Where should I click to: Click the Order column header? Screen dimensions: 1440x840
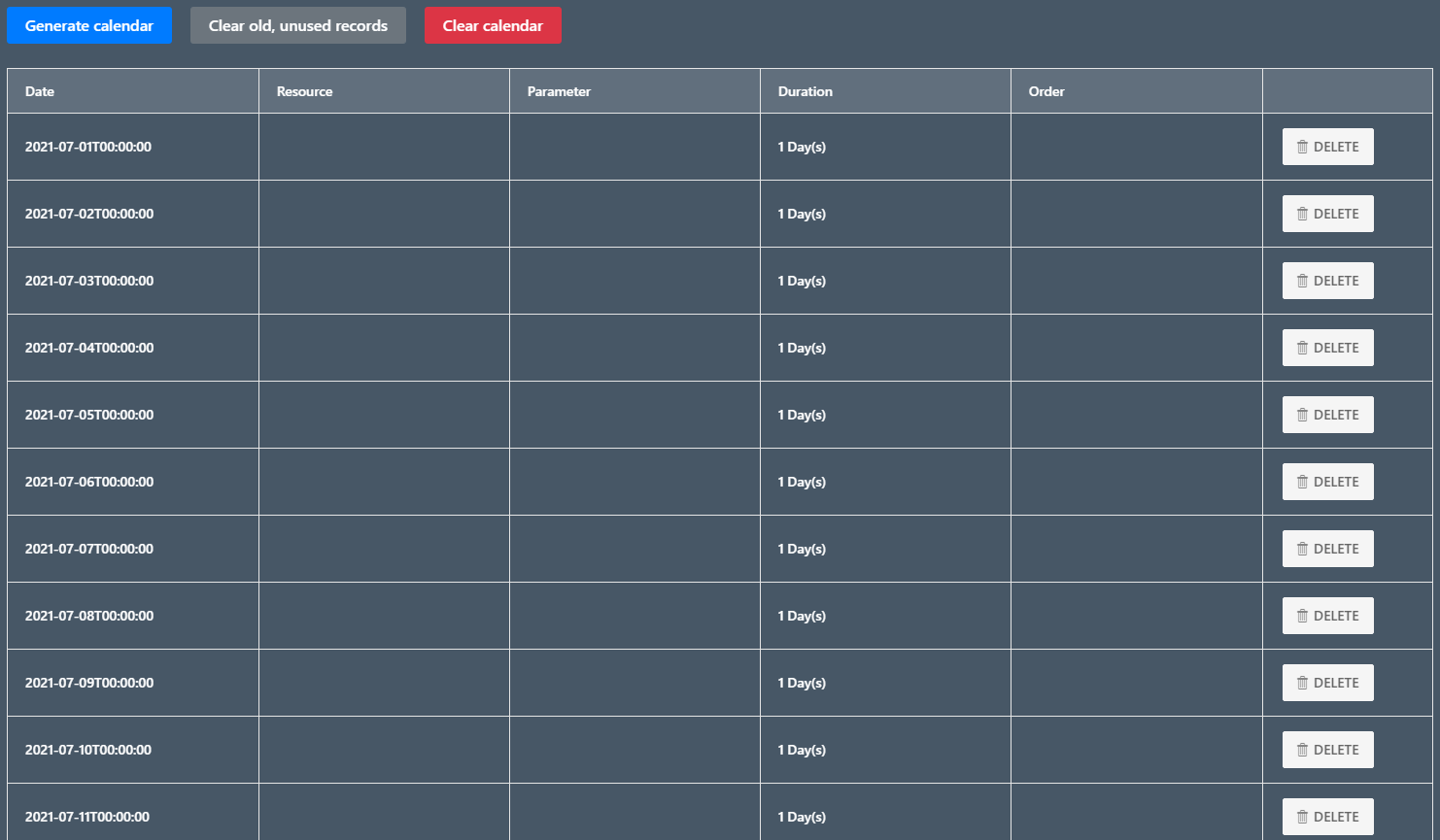click(x=1137, y=91)
